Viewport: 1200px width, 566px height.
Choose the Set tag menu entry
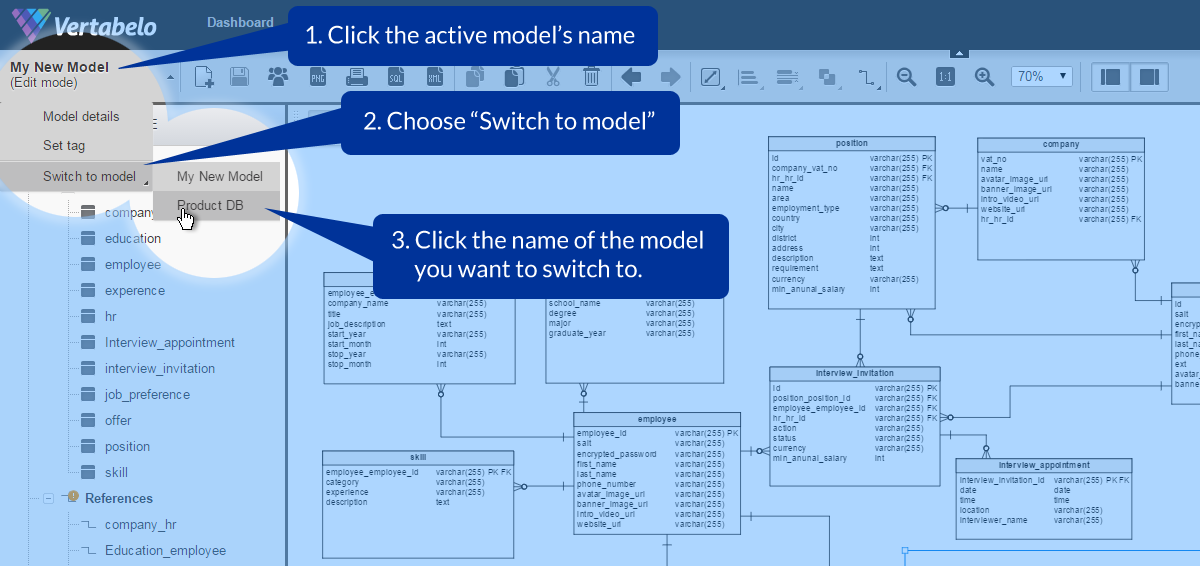[x=64, y=145]
